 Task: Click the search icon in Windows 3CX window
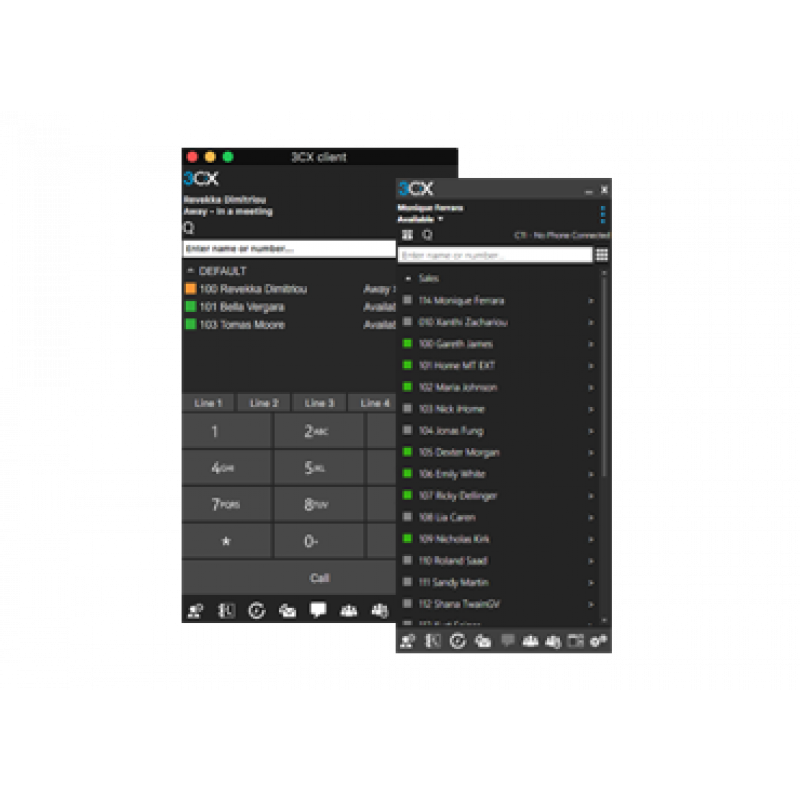(428, 235)
